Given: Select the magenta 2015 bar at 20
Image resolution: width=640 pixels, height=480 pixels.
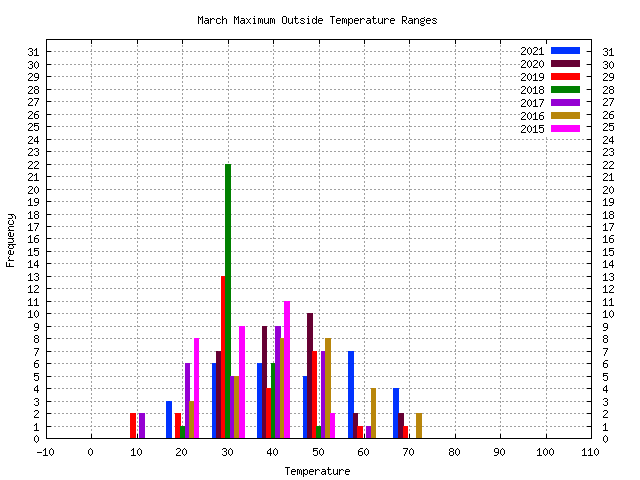Looking at the screenshot, I should point(196,388).
